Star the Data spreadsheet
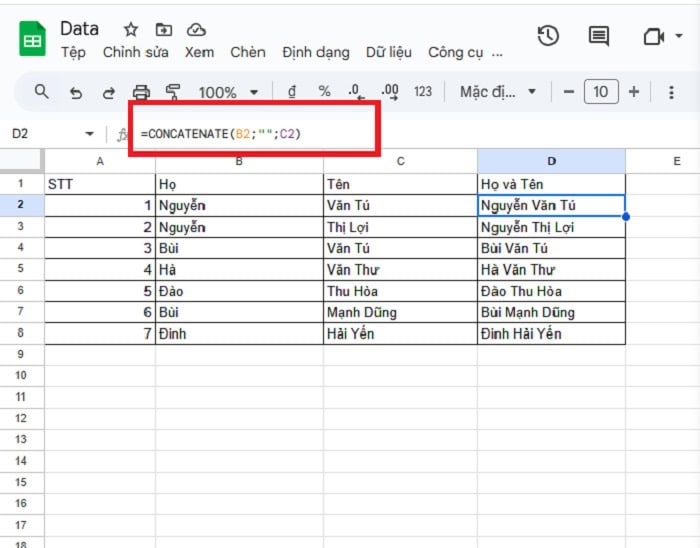 coord(131,29)
